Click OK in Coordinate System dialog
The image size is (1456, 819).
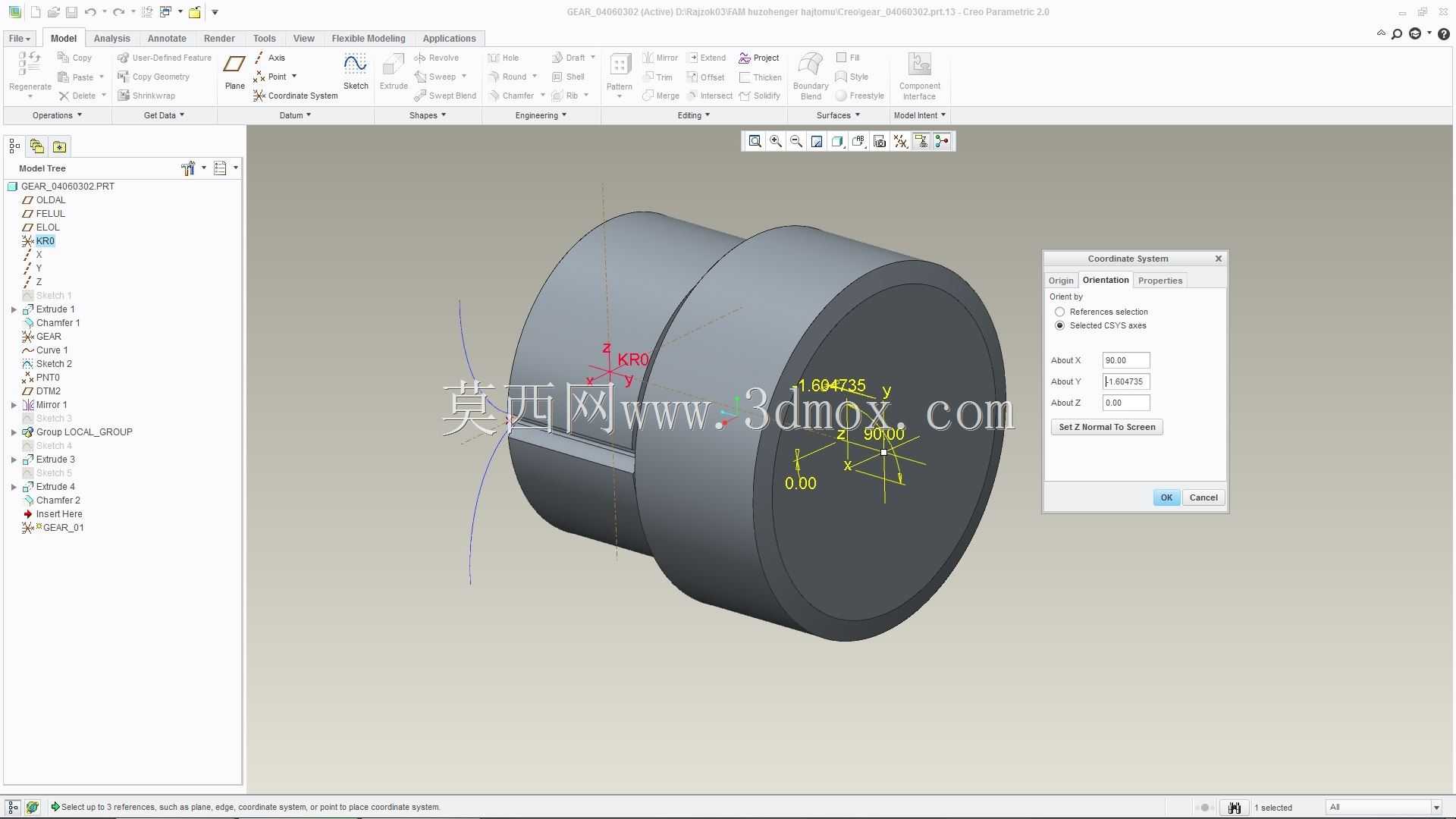pos(1166,497)
